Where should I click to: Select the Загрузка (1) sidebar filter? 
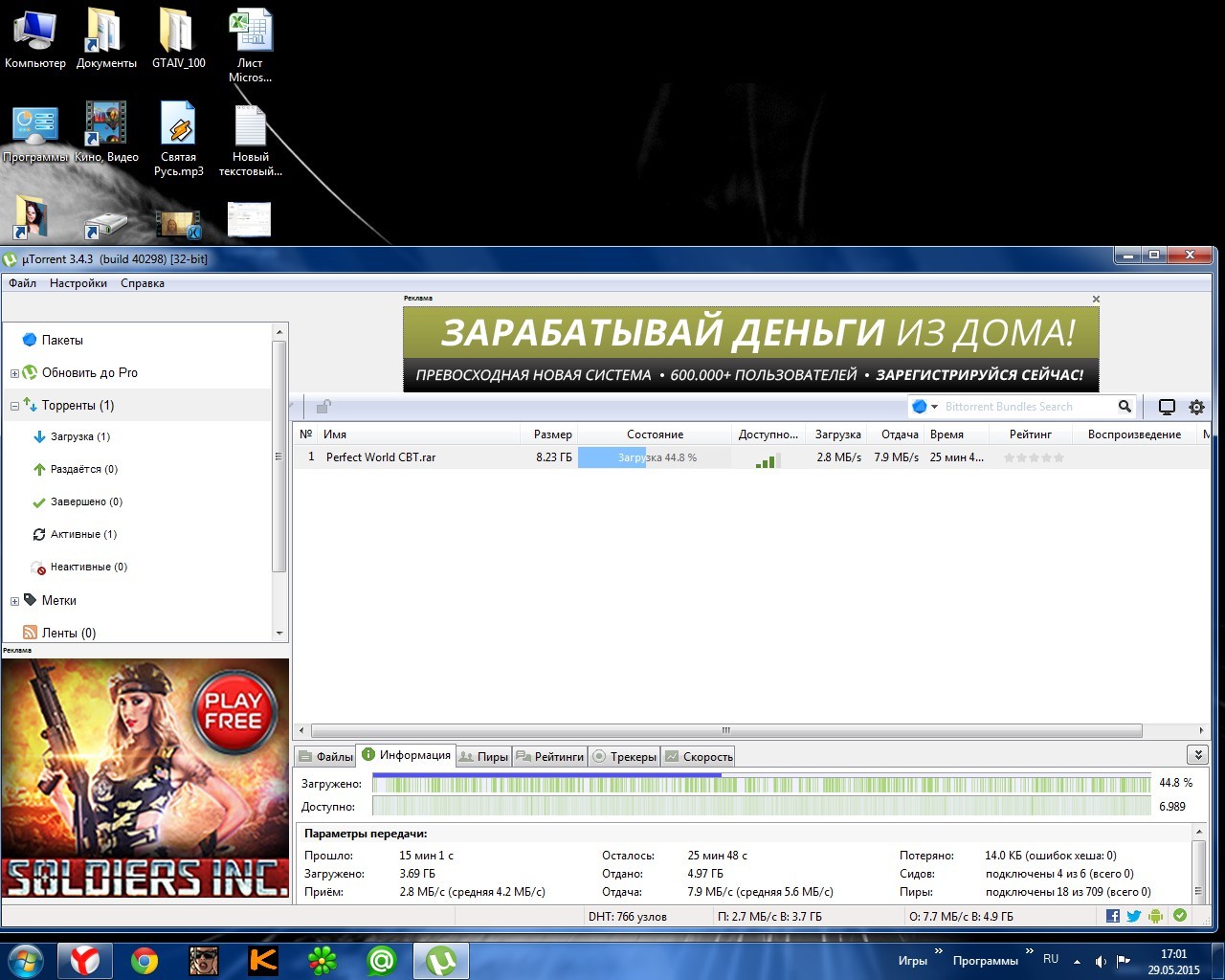point(79,436)
